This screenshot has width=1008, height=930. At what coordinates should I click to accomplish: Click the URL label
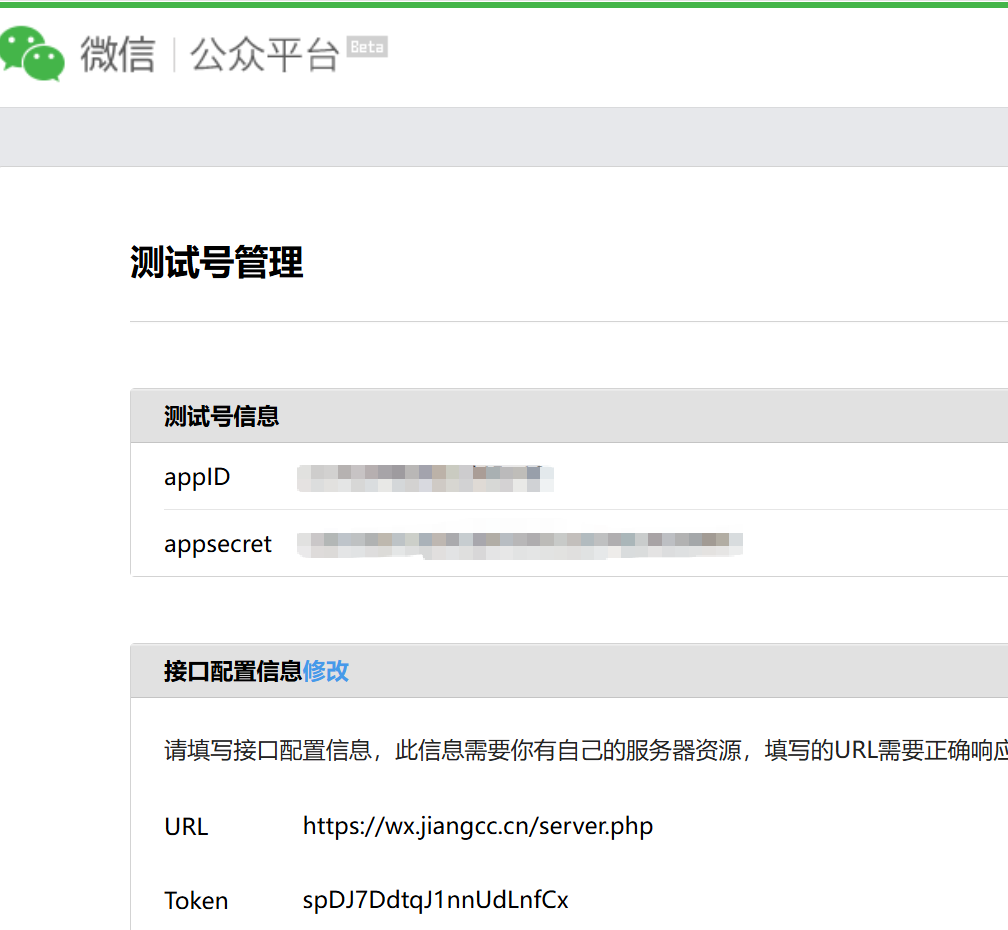(x=186, y=827)
